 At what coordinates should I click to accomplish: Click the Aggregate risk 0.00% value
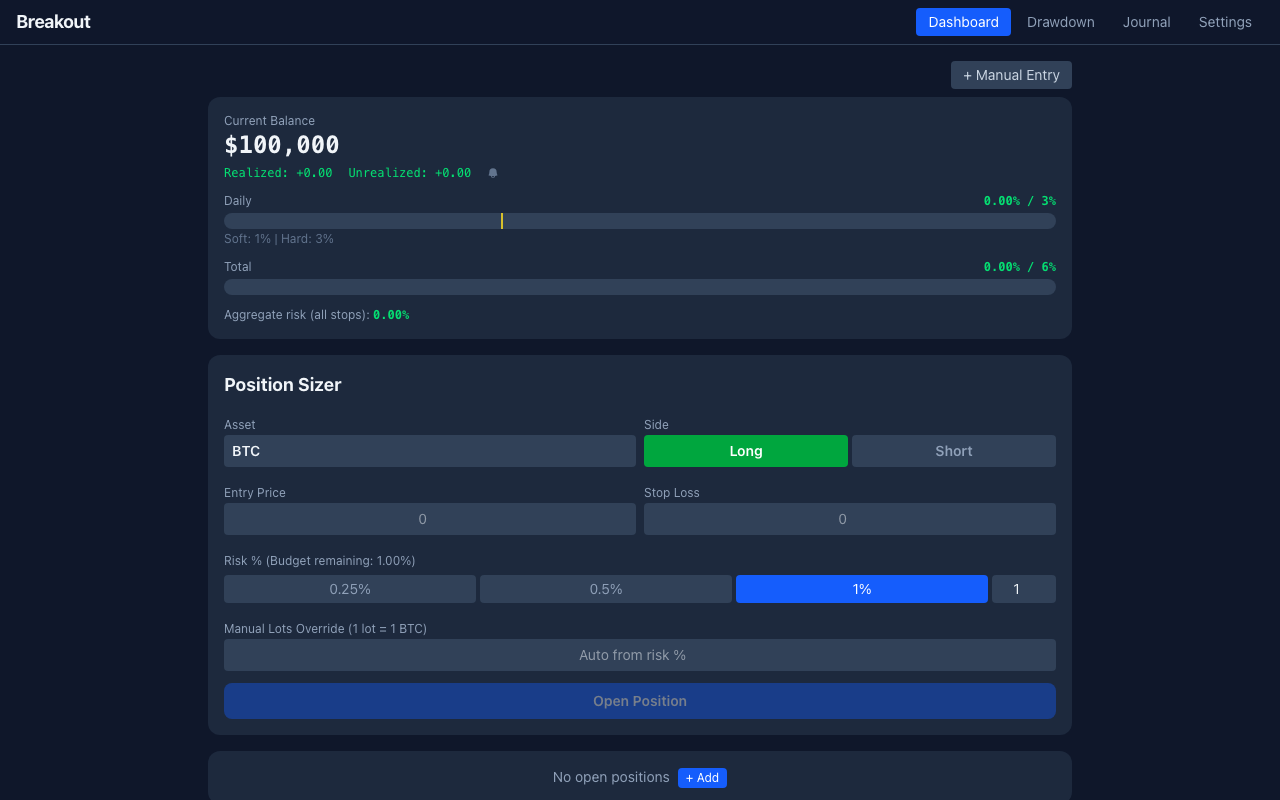(391, 315)
